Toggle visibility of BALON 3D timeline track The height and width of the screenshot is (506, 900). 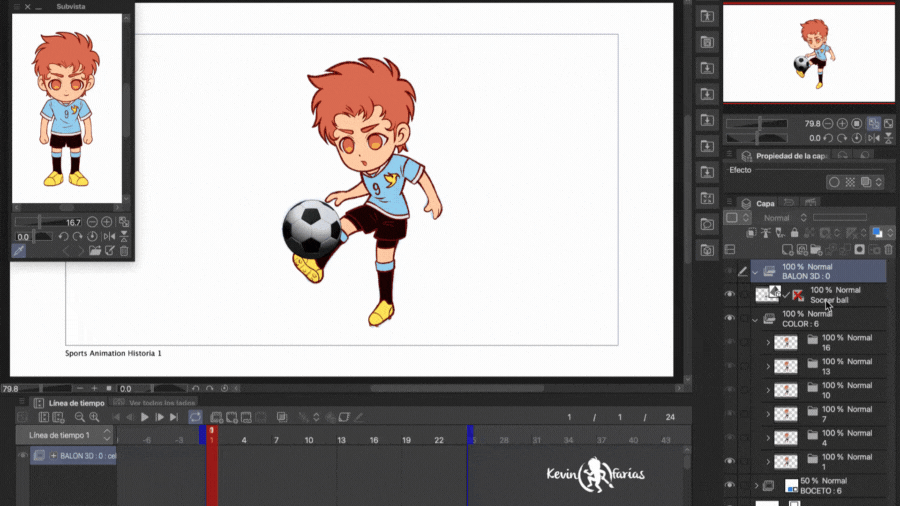tap(23, 456)
